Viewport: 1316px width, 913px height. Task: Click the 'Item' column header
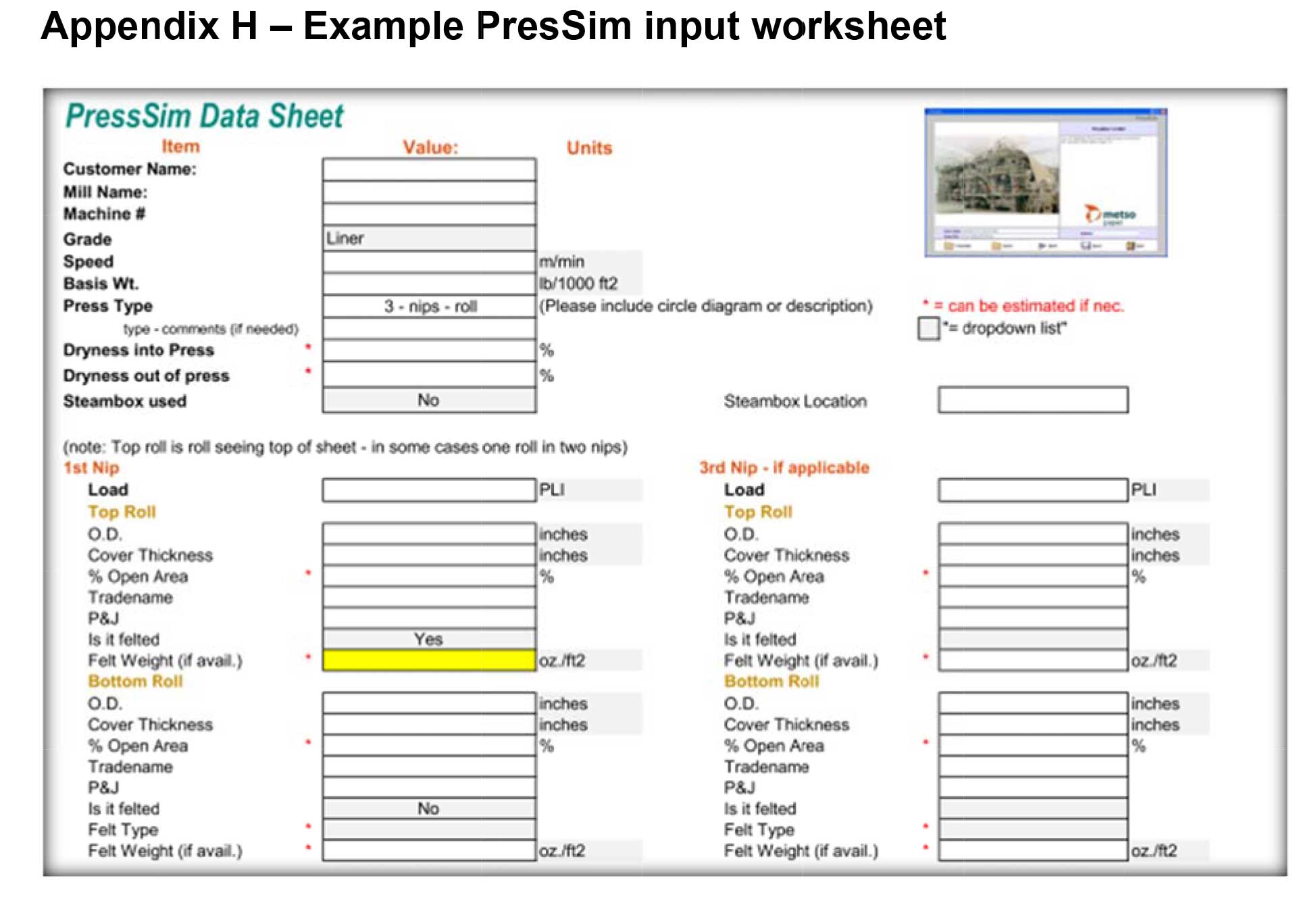point(180,147)
